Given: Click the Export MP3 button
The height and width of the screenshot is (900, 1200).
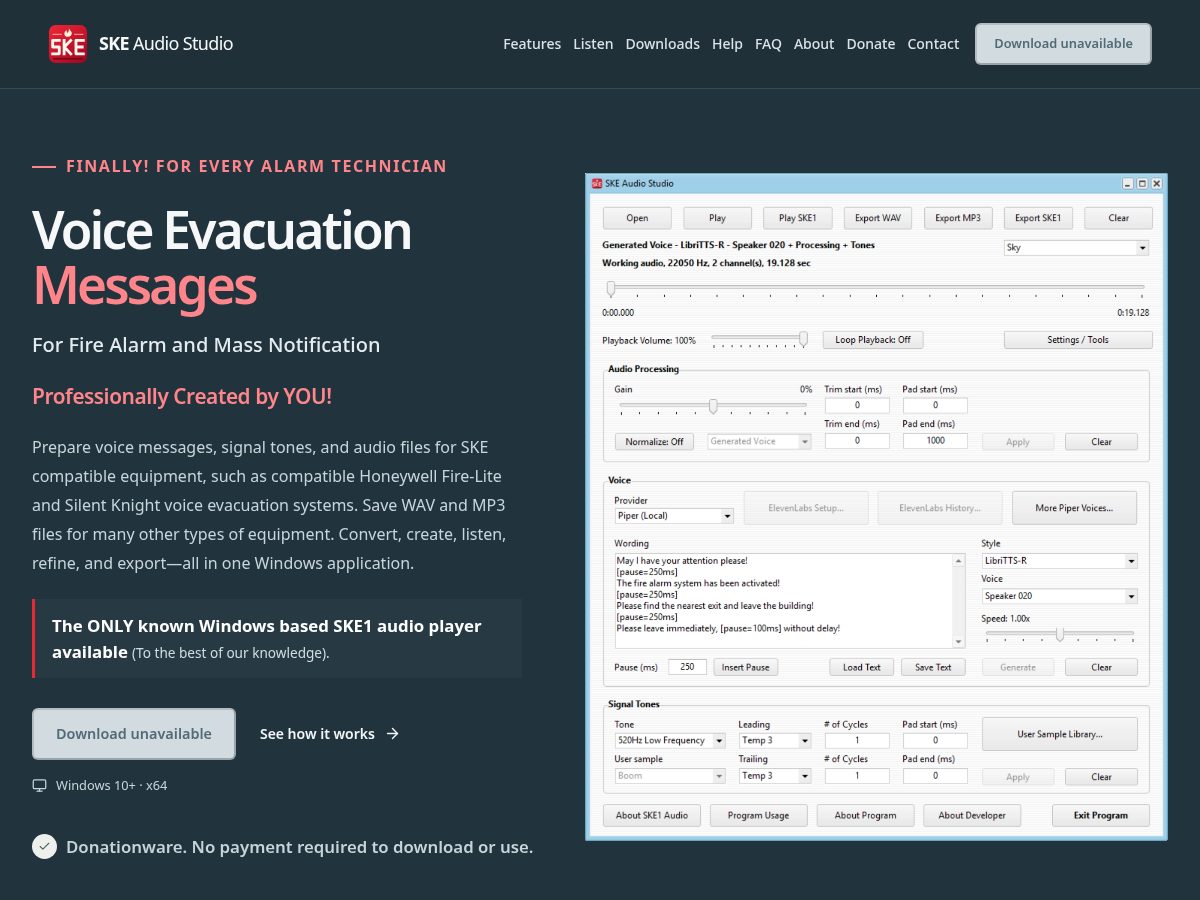Looking at the screenshot, I should coord(958,218).
